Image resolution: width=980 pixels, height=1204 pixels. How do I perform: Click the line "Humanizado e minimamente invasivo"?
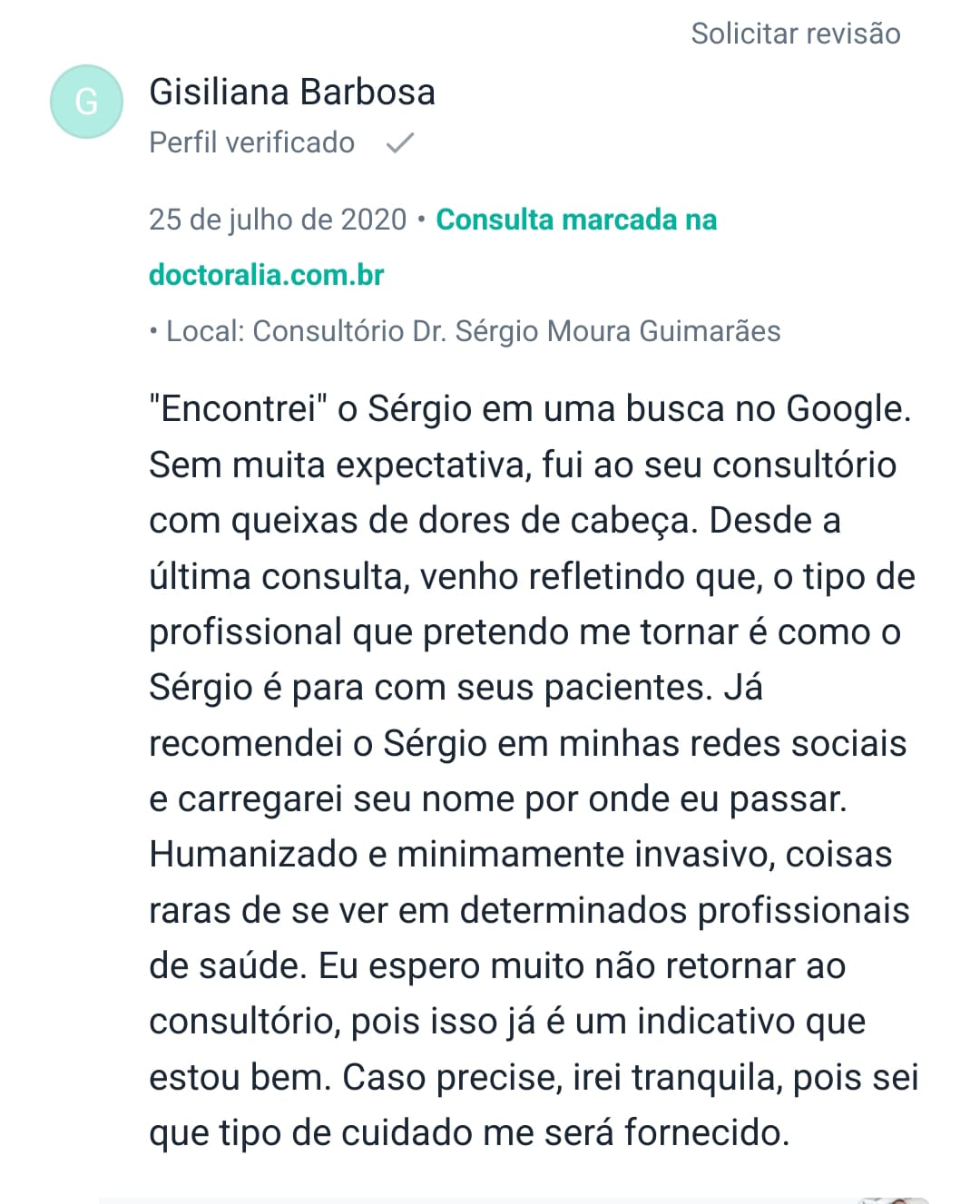pos(520,855)
